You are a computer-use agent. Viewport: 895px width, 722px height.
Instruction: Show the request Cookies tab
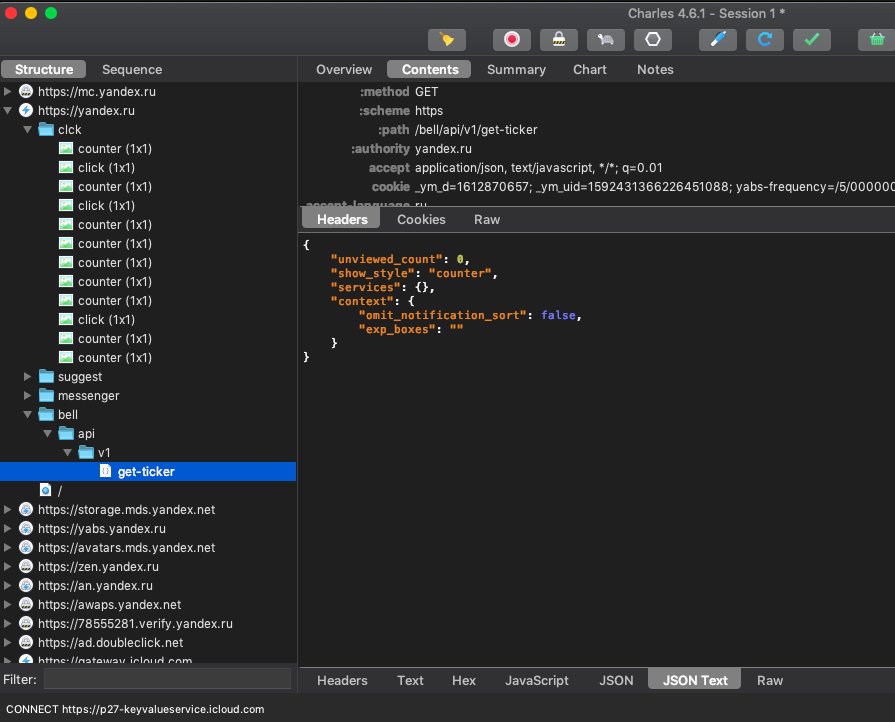tap(421, 220)
